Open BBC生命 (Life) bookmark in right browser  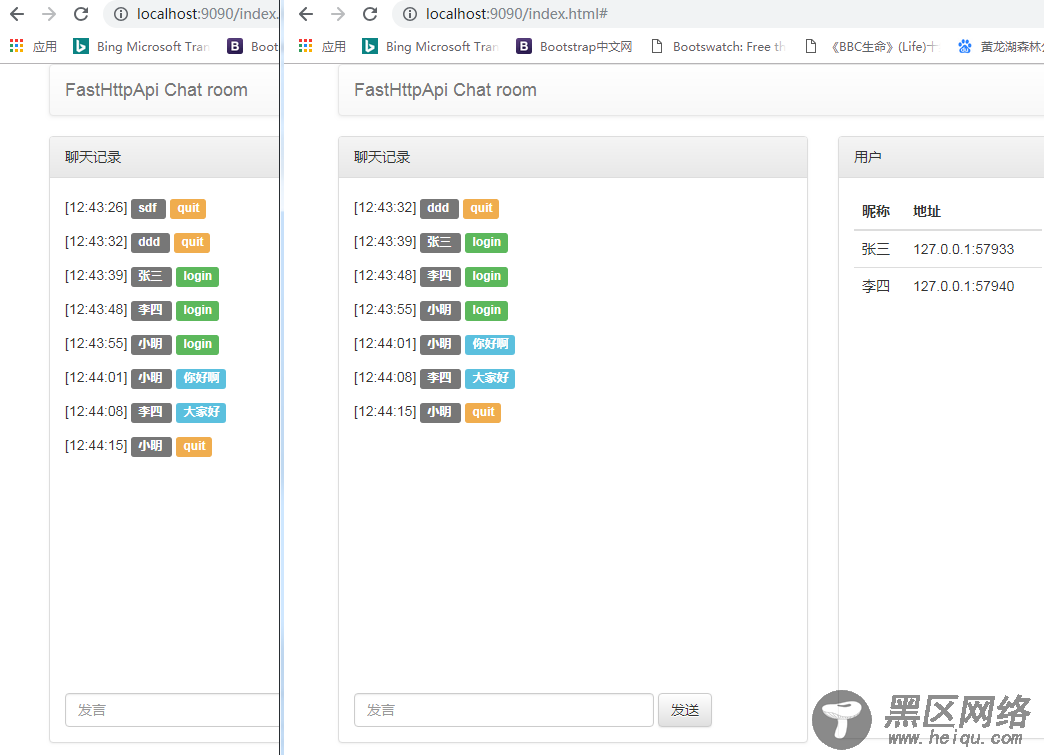click(872, 46)
